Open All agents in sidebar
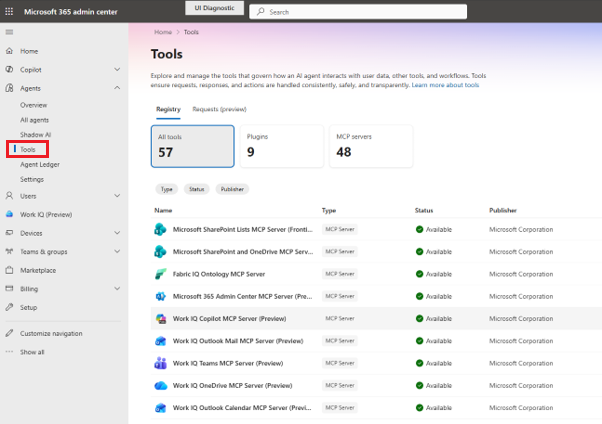The image size is (602, 424). (35, 120)
